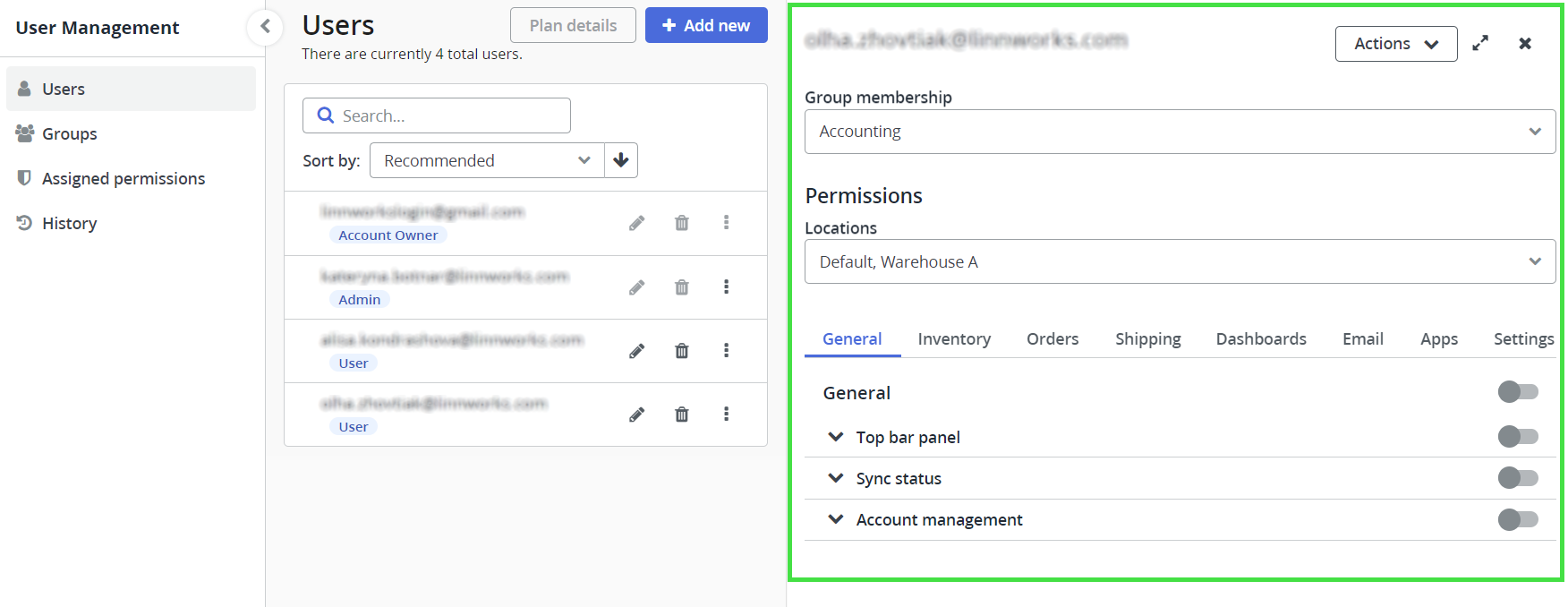Click the edit pencil for the Admin user
Viewport: 1568px width, 607px height.
coord(636,287)
